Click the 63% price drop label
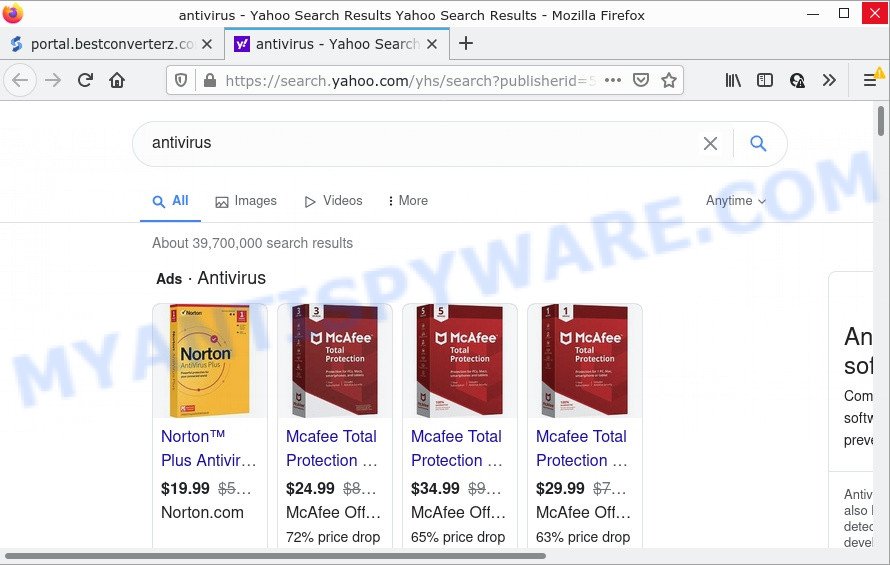 point(583,537)
